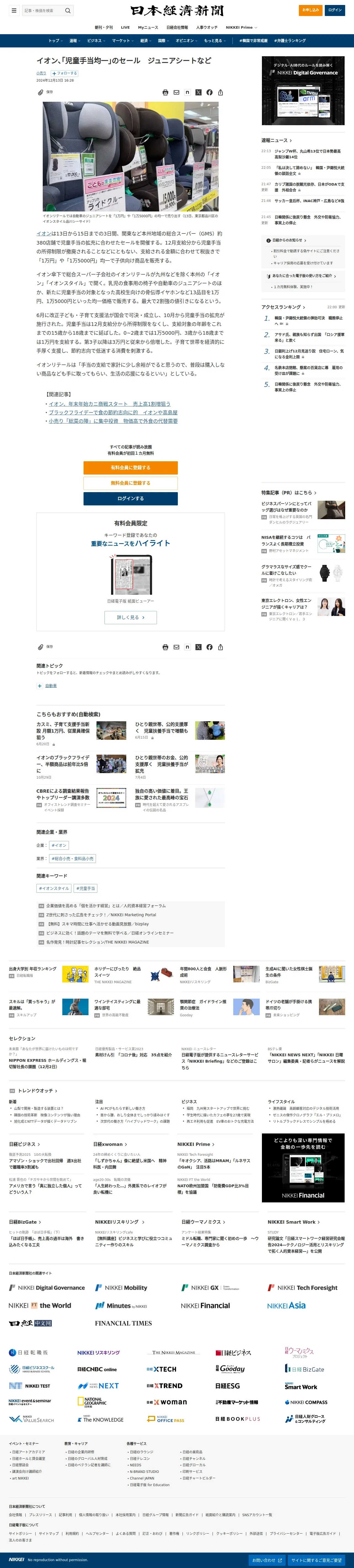Screen dimensions: 354x1568
Task: Save article with clip icon under headline
Action: 41,93
